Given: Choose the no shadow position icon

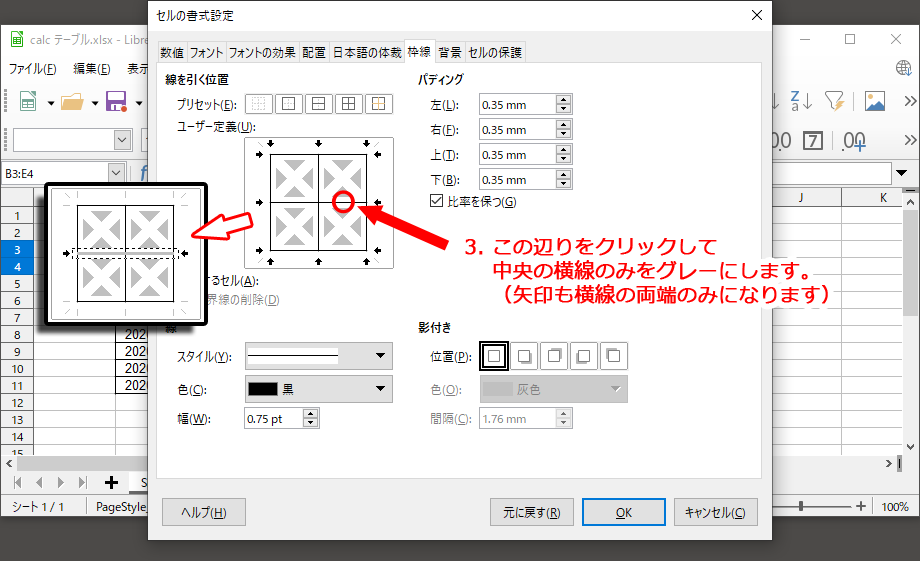Looking at the screenshot, I should pos(494,356).
